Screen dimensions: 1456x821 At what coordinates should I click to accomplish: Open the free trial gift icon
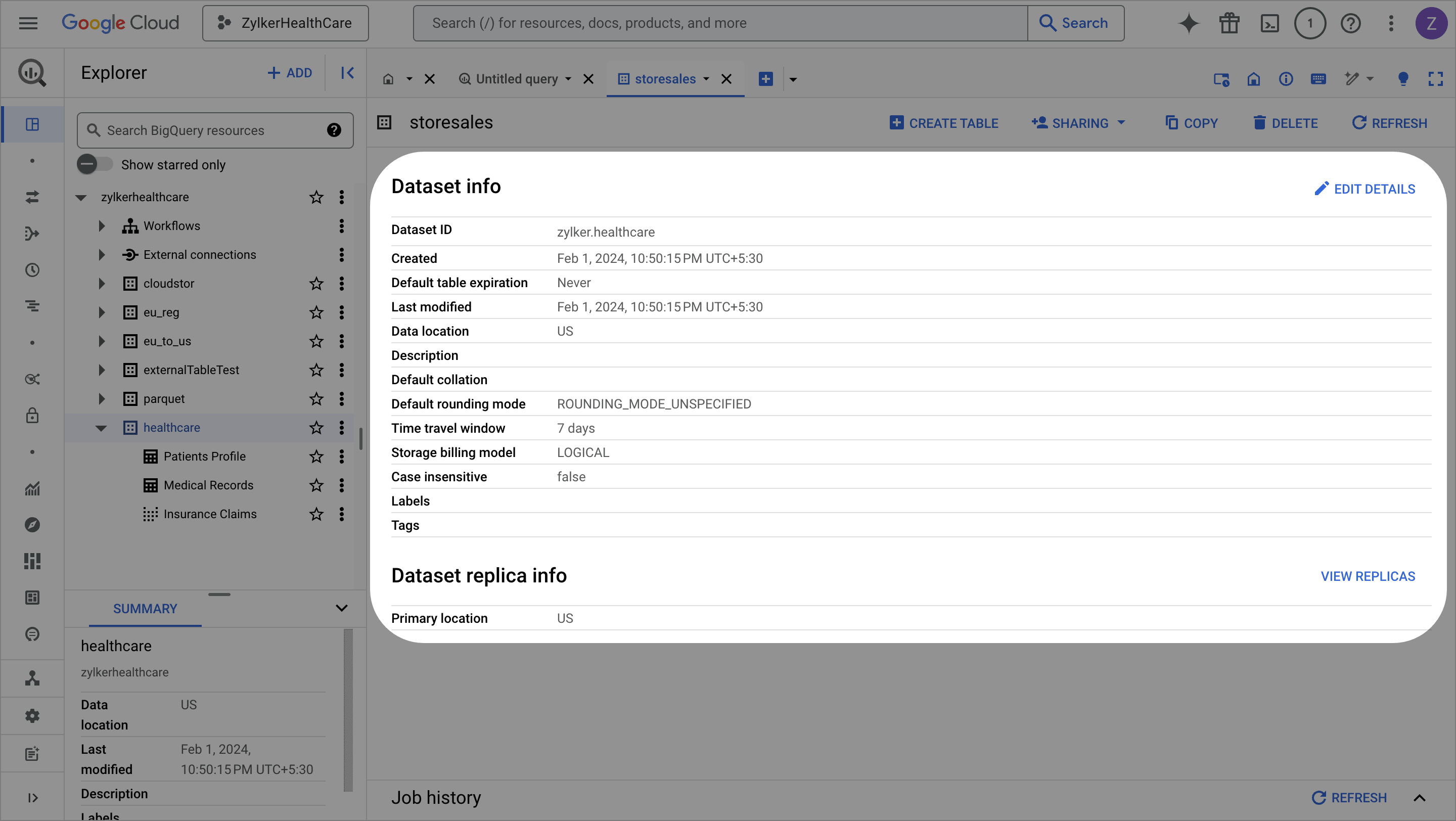pos(1229,23)
